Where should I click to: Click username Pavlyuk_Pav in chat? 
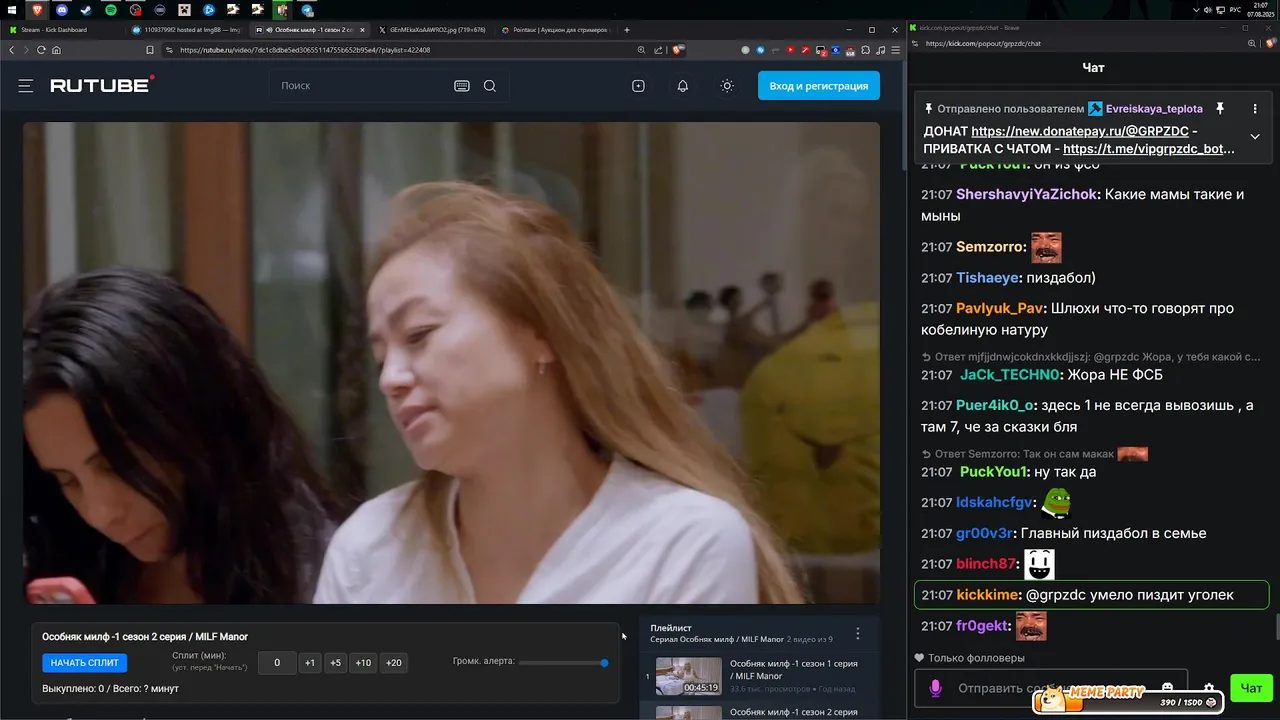(1000, 308)
